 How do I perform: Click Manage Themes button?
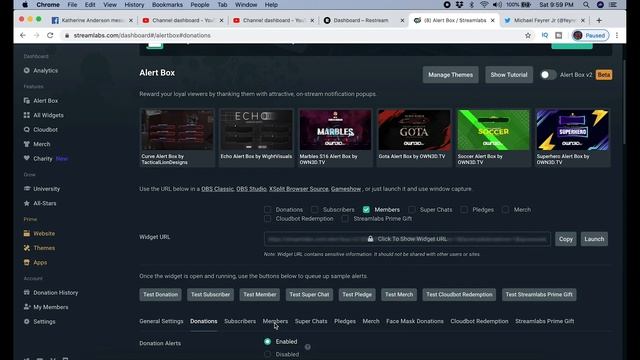coord(451,75)
